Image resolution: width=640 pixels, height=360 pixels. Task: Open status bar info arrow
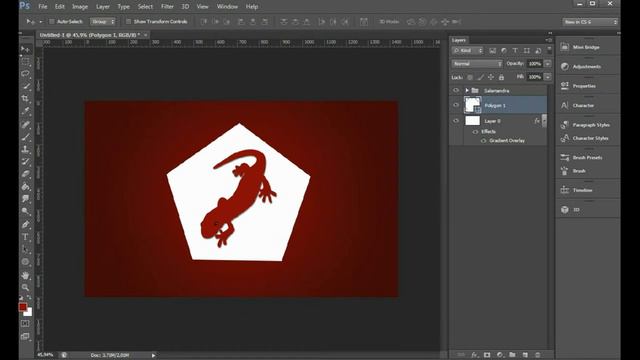tap(153, 355)
